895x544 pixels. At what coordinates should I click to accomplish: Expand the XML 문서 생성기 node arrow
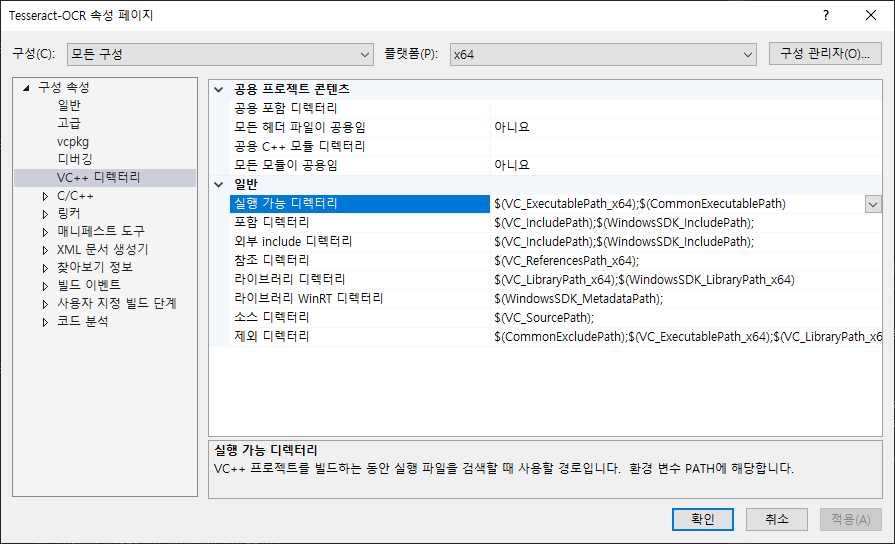(46, 250)
